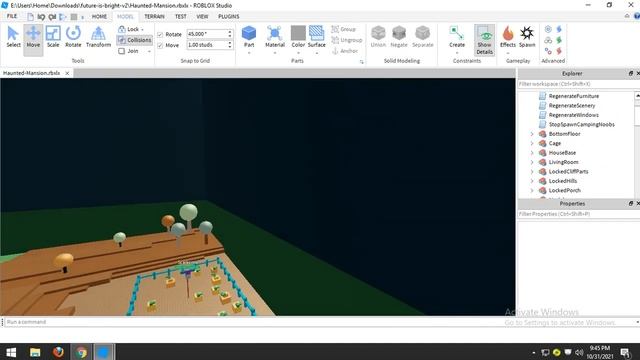
Task: Separate the union
Action: [422, 37]
